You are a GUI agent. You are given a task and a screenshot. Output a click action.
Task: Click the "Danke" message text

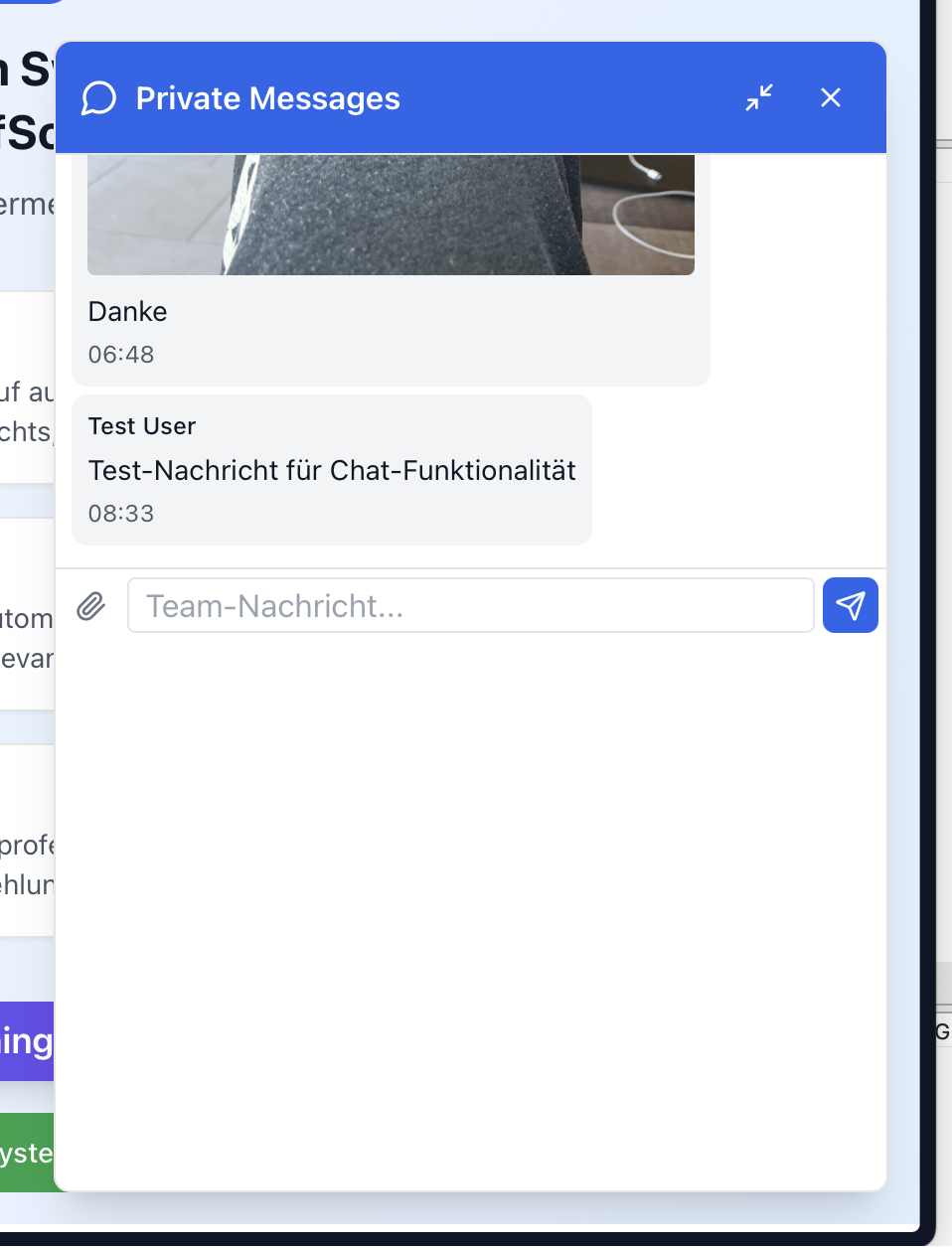coord(127,312)
